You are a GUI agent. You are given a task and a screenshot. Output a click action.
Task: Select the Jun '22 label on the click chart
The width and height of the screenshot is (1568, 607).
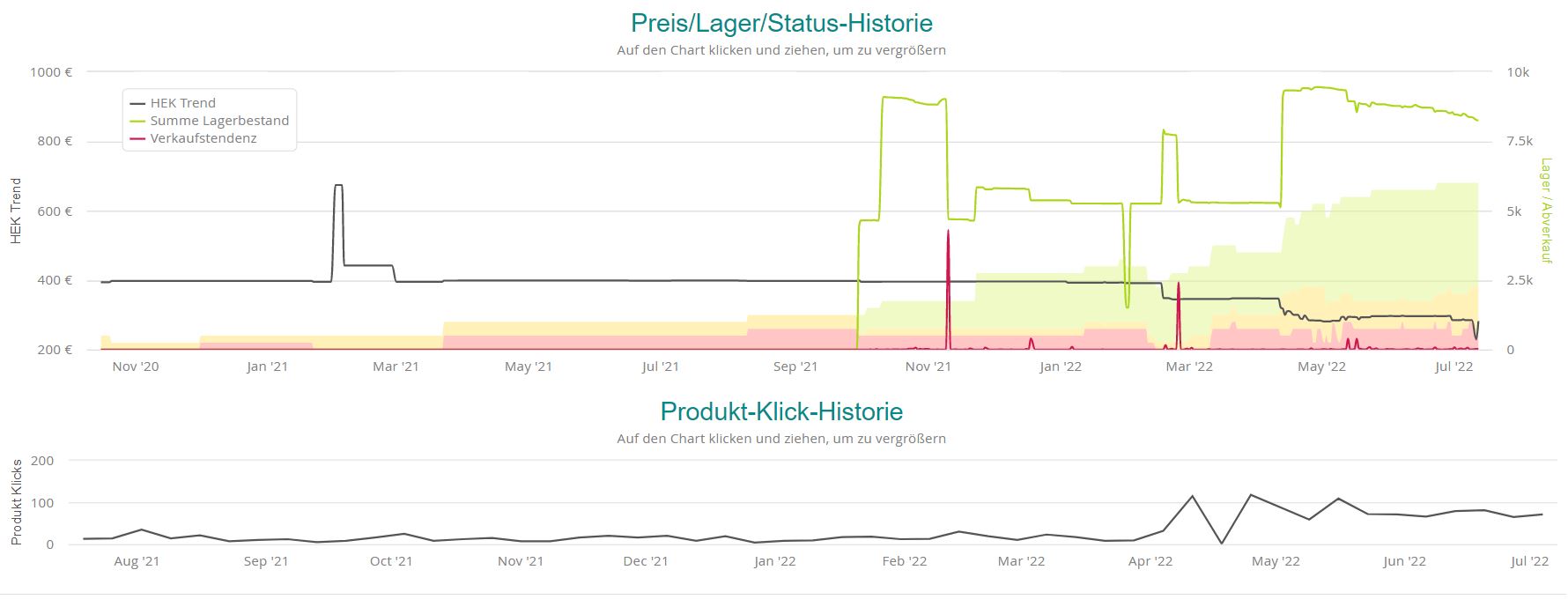pyautogui.click(x=1404, y=561)
